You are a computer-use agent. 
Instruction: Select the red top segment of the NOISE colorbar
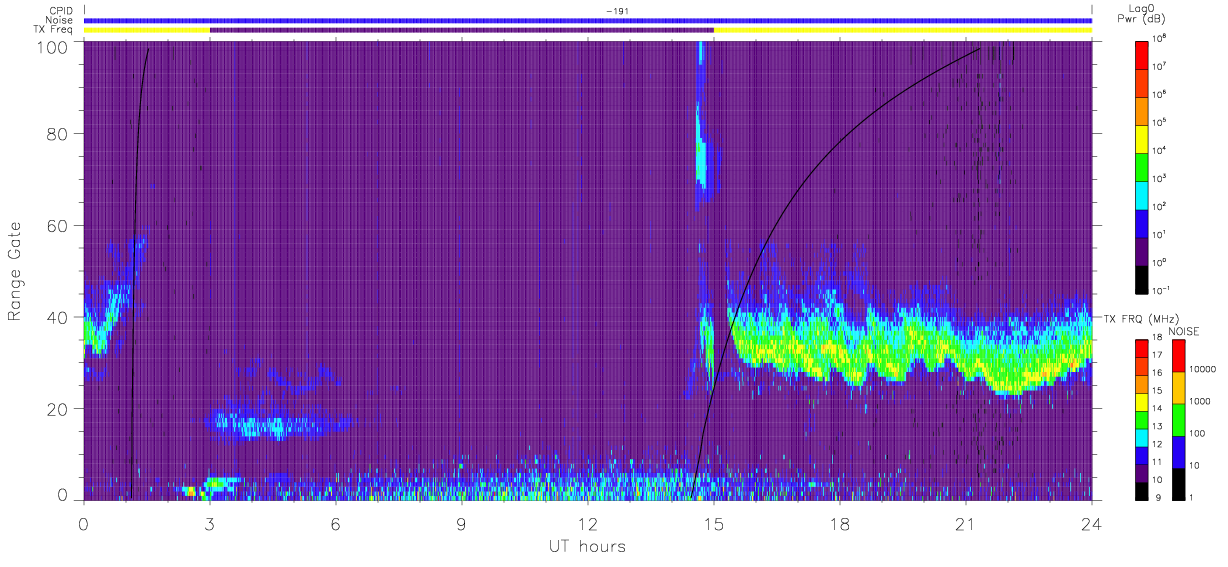click(x=1179, y=355)
